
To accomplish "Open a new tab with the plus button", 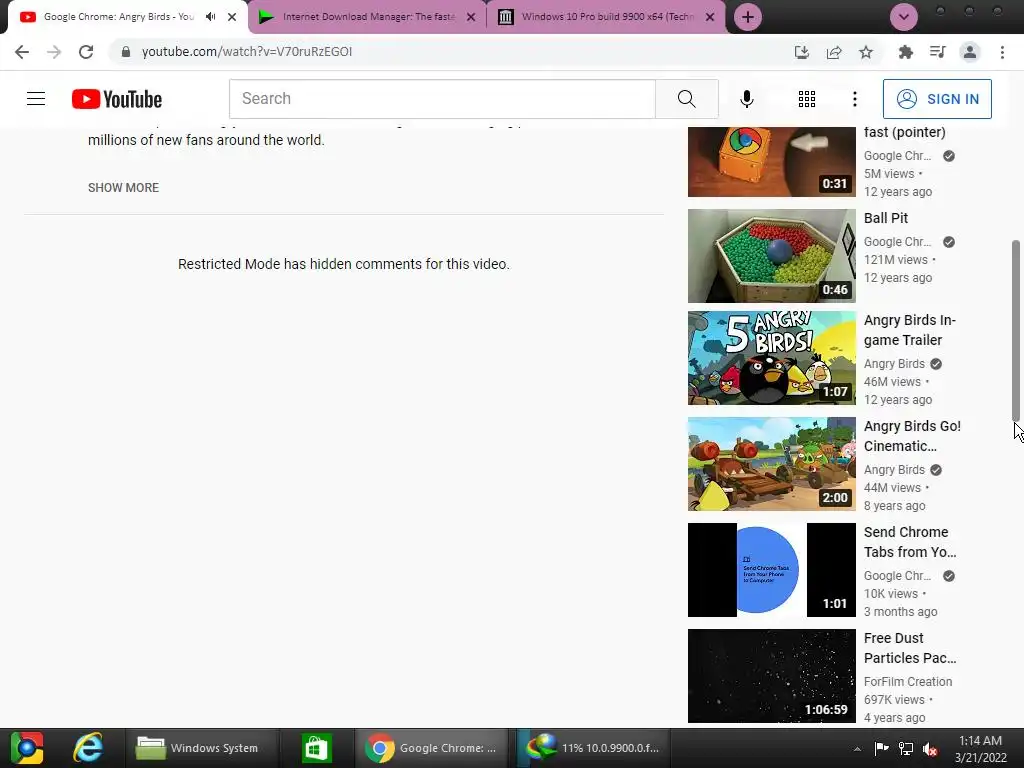I will (748, 17).
